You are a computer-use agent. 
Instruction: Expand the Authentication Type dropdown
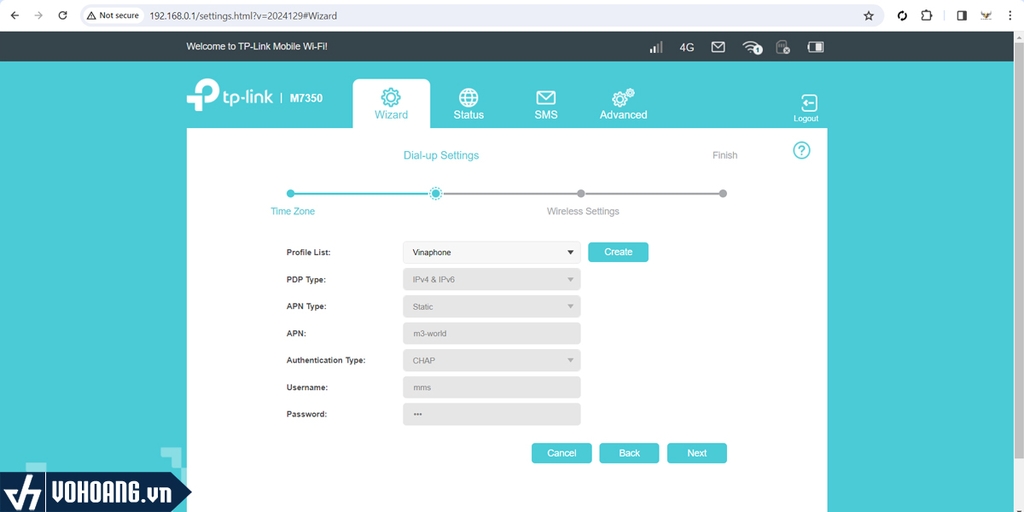point(491,360)
